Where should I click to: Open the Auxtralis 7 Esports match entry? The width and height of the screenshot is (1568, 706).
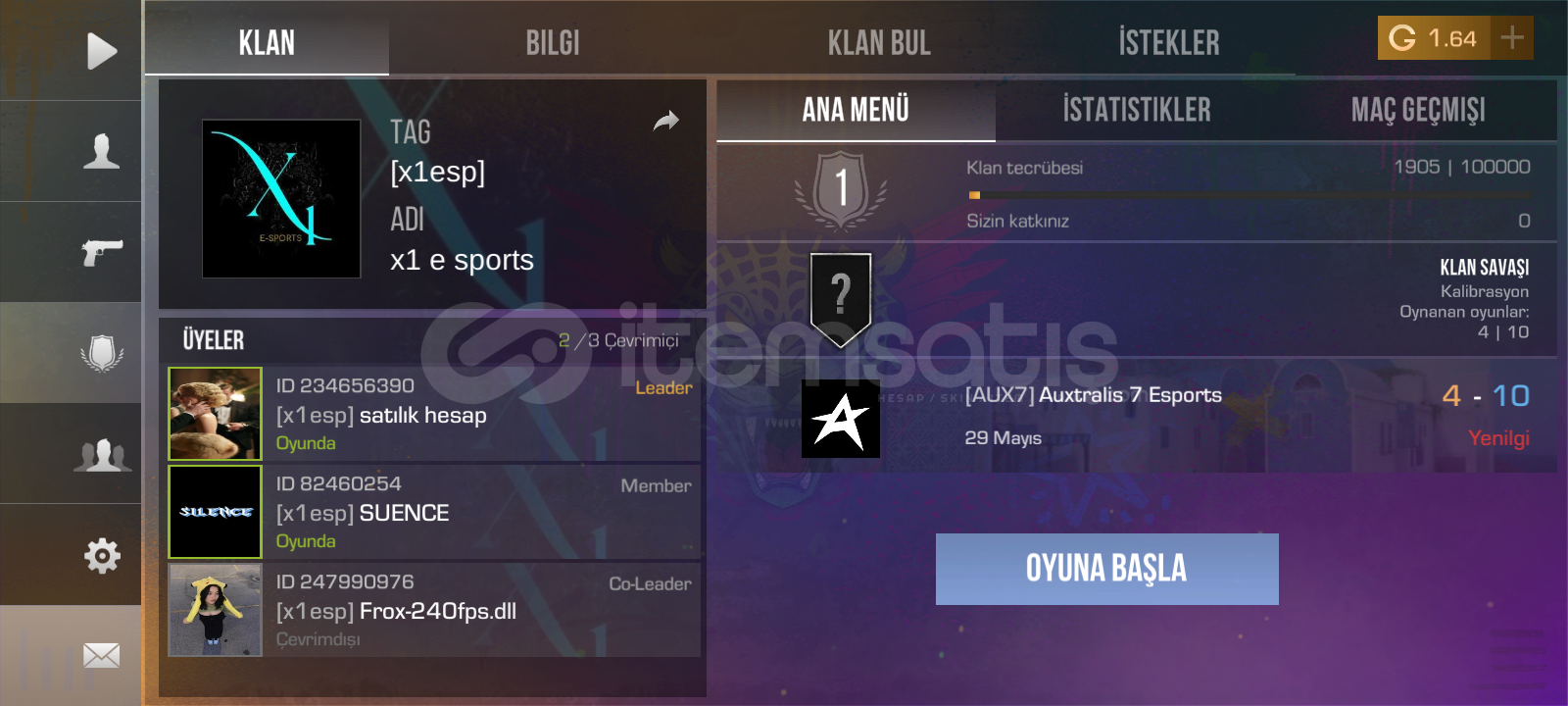pos(1137,417)
